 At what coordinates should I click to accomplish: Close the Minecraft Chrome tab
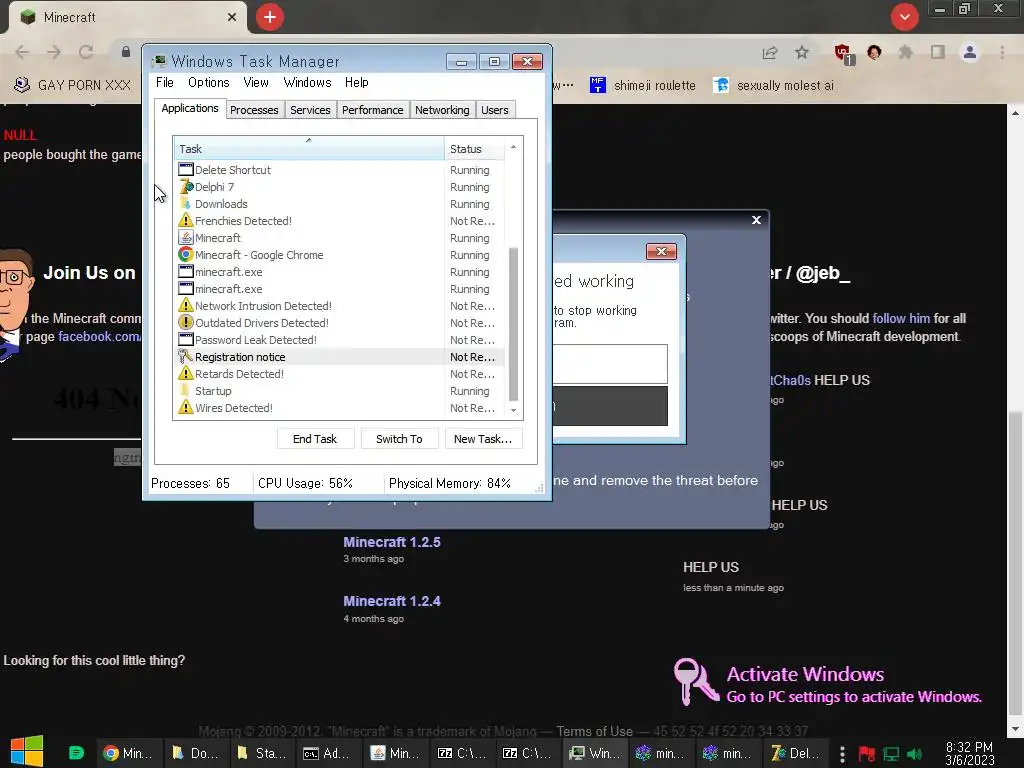[232, 17]
